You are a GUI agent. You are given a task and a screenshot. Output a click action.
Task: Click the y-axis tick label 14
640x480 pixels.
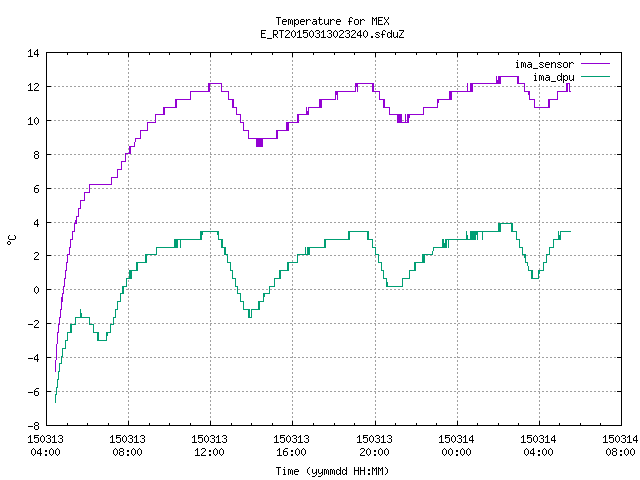(x=33, y=53)
